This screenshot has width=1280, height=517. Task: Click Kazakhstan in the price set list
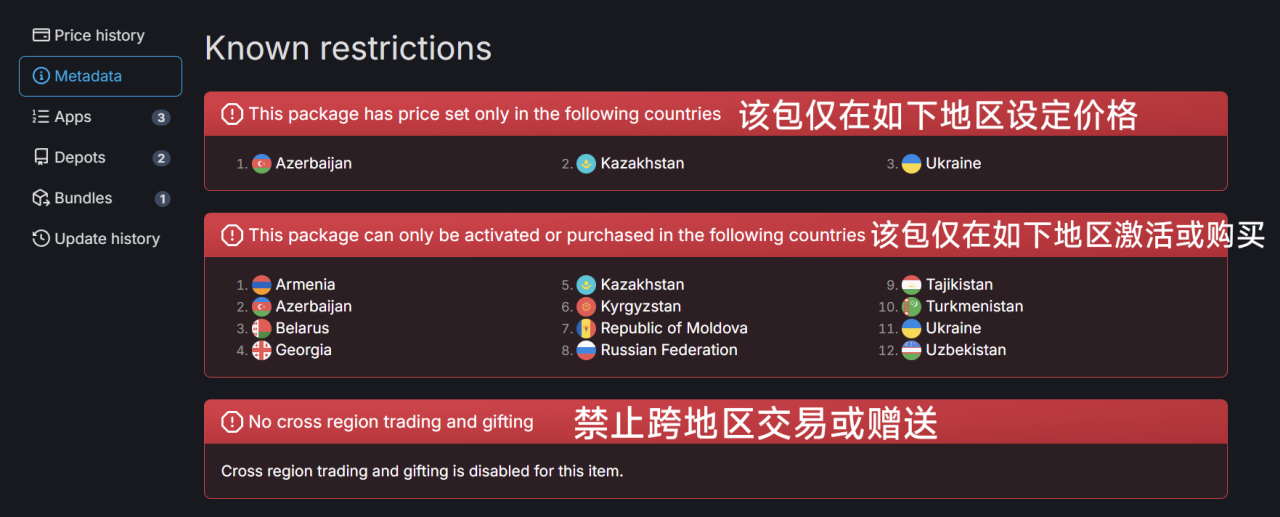pyautogui.click(x=642, y=163)
